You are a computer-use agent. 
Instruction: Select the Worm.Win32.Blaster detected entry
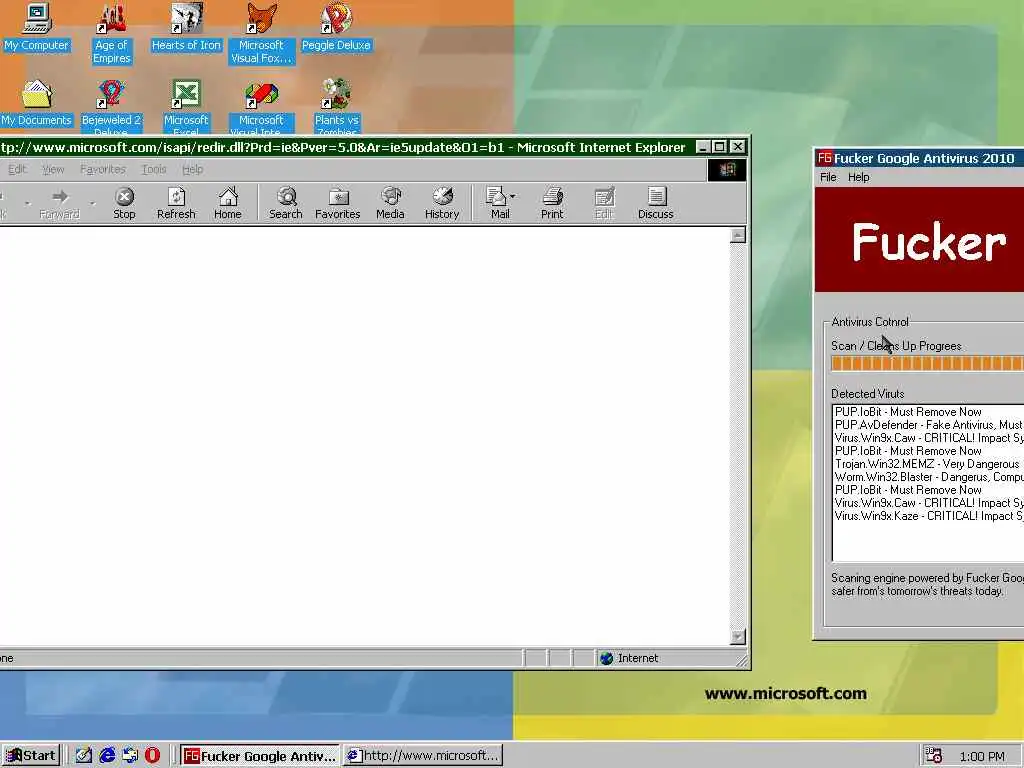pyautogui.click(x=929, y=477)
